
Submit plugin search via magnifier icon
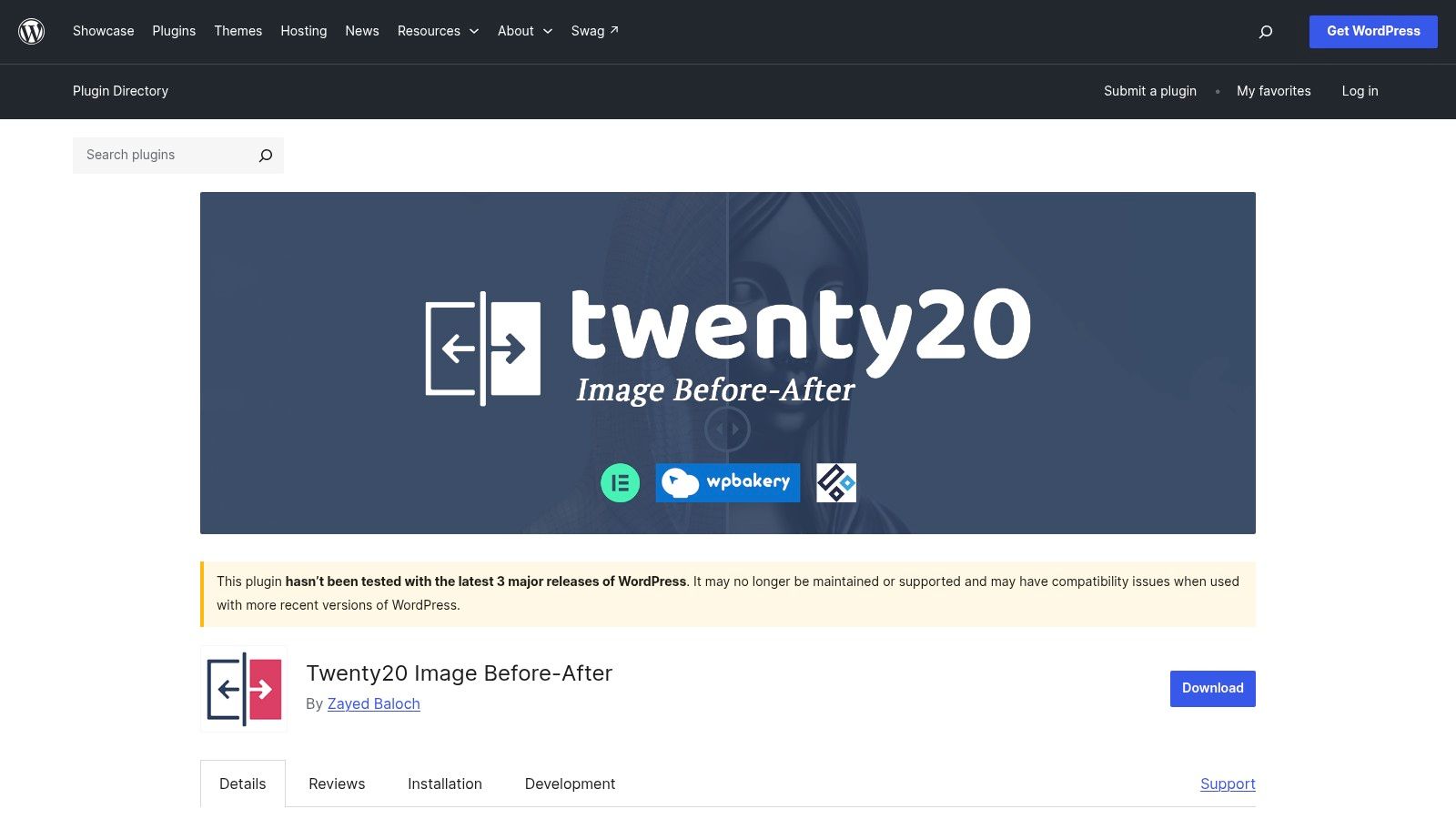coord(266,156)
